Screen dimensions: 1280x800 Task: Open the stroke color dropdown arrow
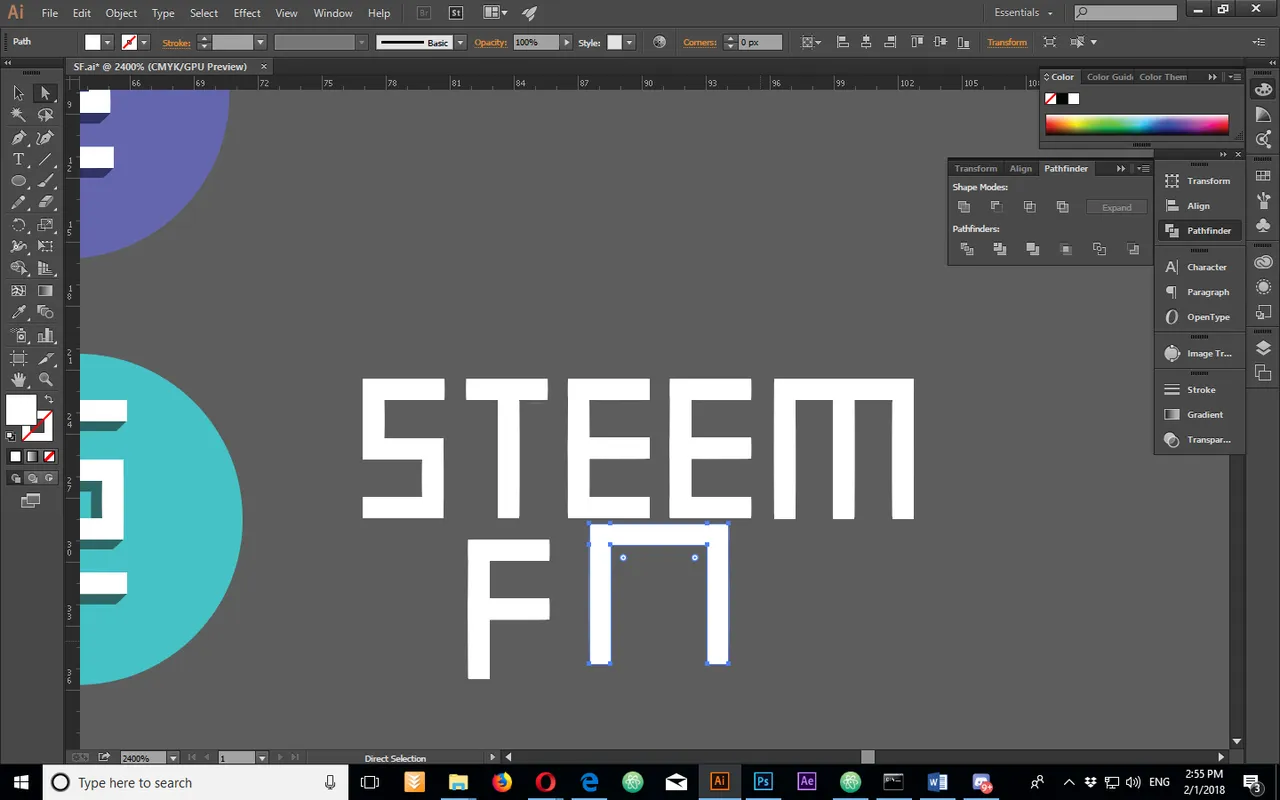tap(144, 43)
